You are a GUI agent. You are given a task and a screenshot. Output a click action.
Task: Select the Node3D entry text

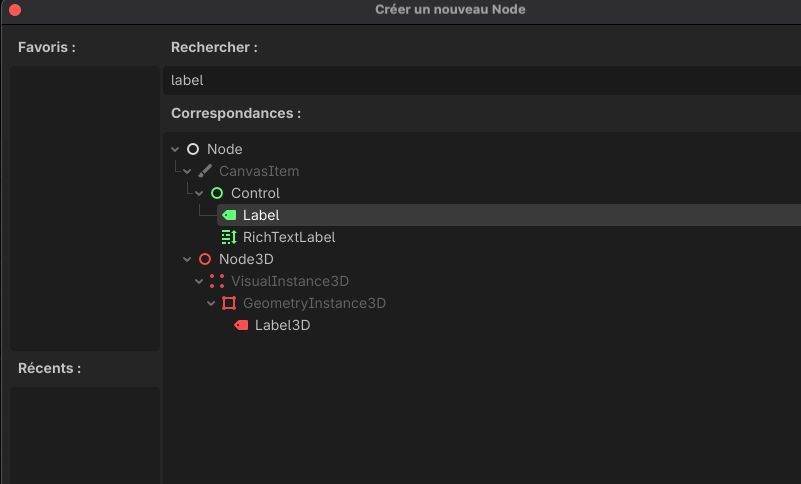246,259
